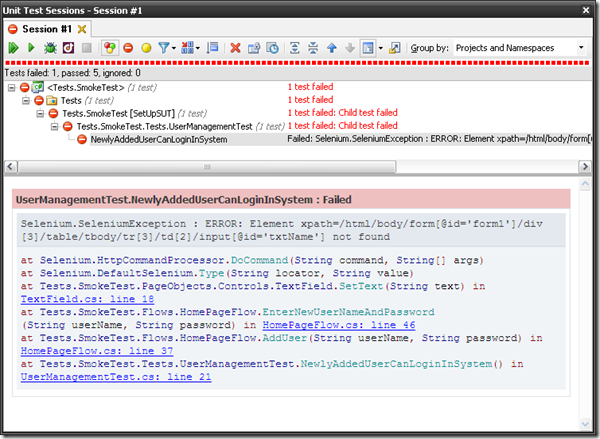Click the funnel filter icon
600x439 pixels.
(164, 48)
